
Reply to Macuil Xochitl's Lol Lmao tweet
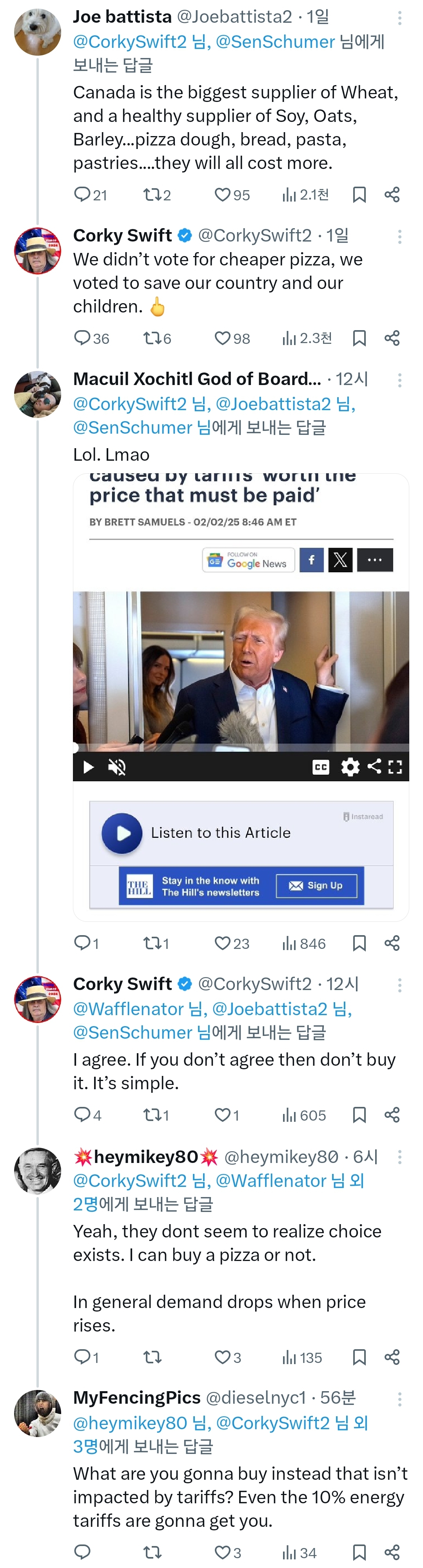click(x=82, y=943)
